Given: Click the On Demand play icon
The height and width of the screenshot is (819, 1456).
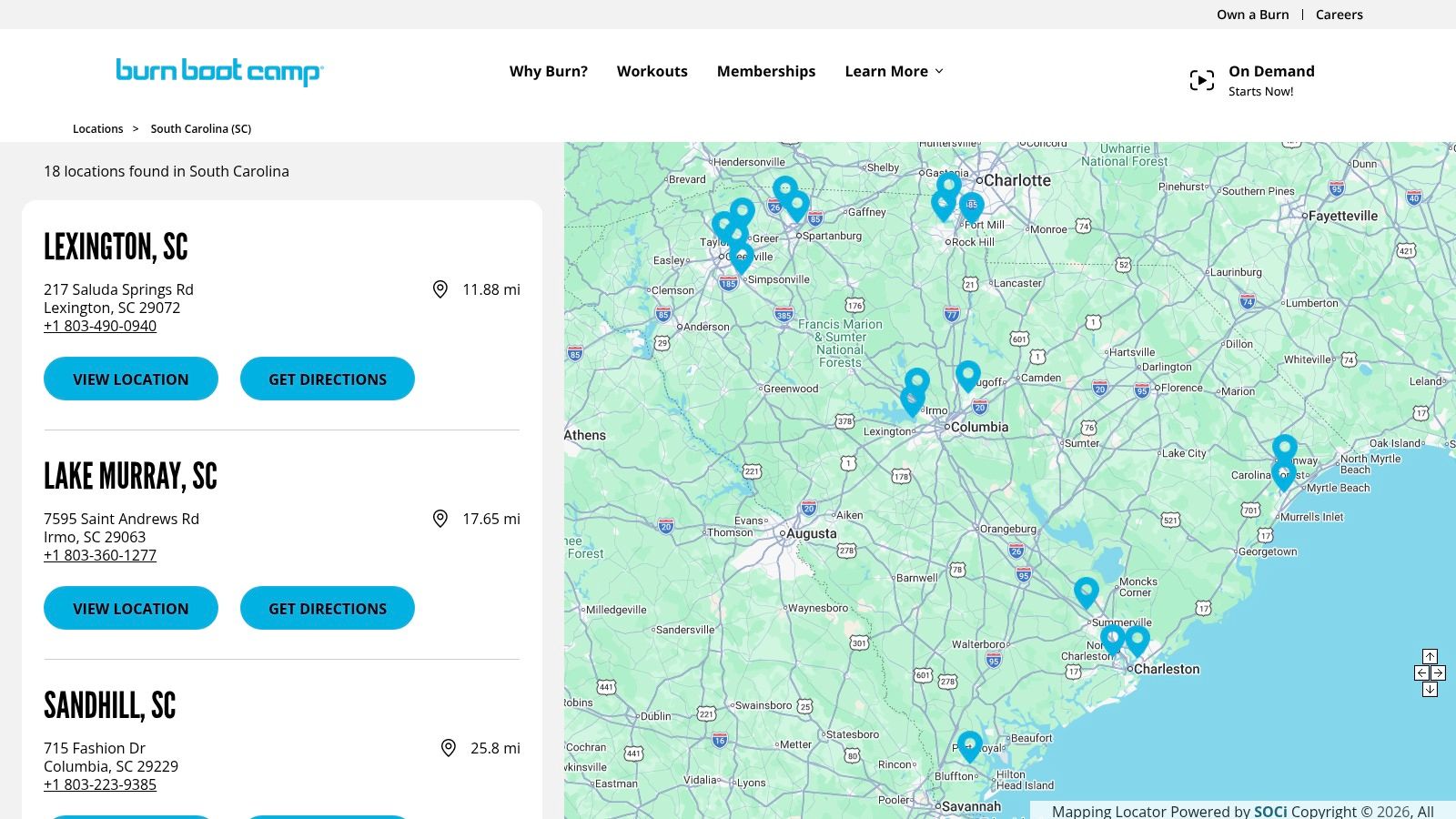Looking at the screenshot, I should (1202, 80).
